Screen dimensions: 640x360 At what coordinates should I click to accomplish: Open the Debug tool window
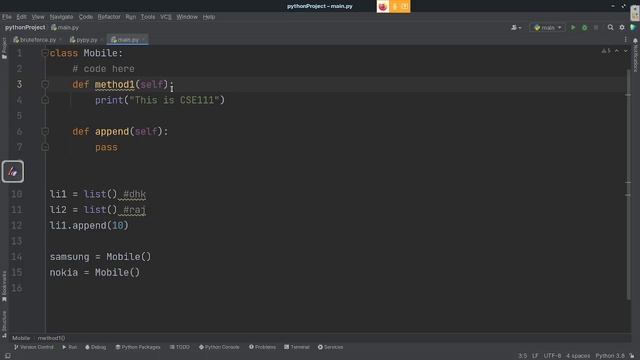(x=96, y=347)
